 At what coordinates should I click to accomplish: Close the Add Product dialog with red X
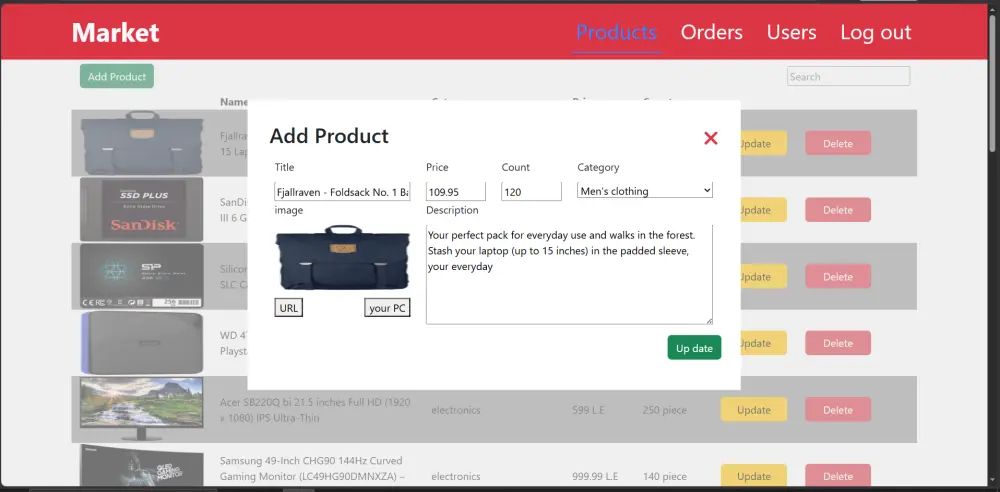click(710, 138)
